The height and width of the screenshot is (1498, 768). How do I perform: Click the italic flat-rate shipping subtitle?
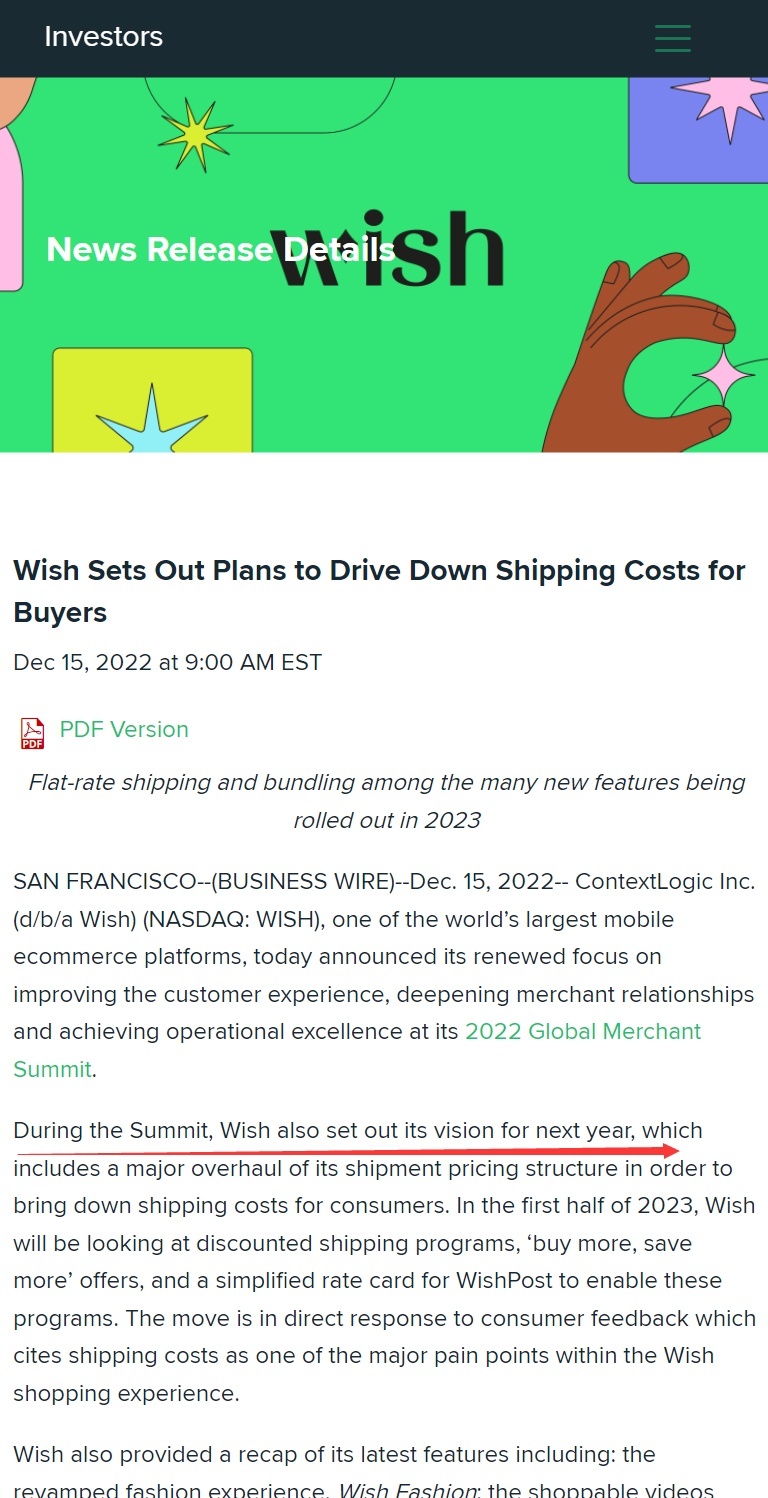click(386, 801)
